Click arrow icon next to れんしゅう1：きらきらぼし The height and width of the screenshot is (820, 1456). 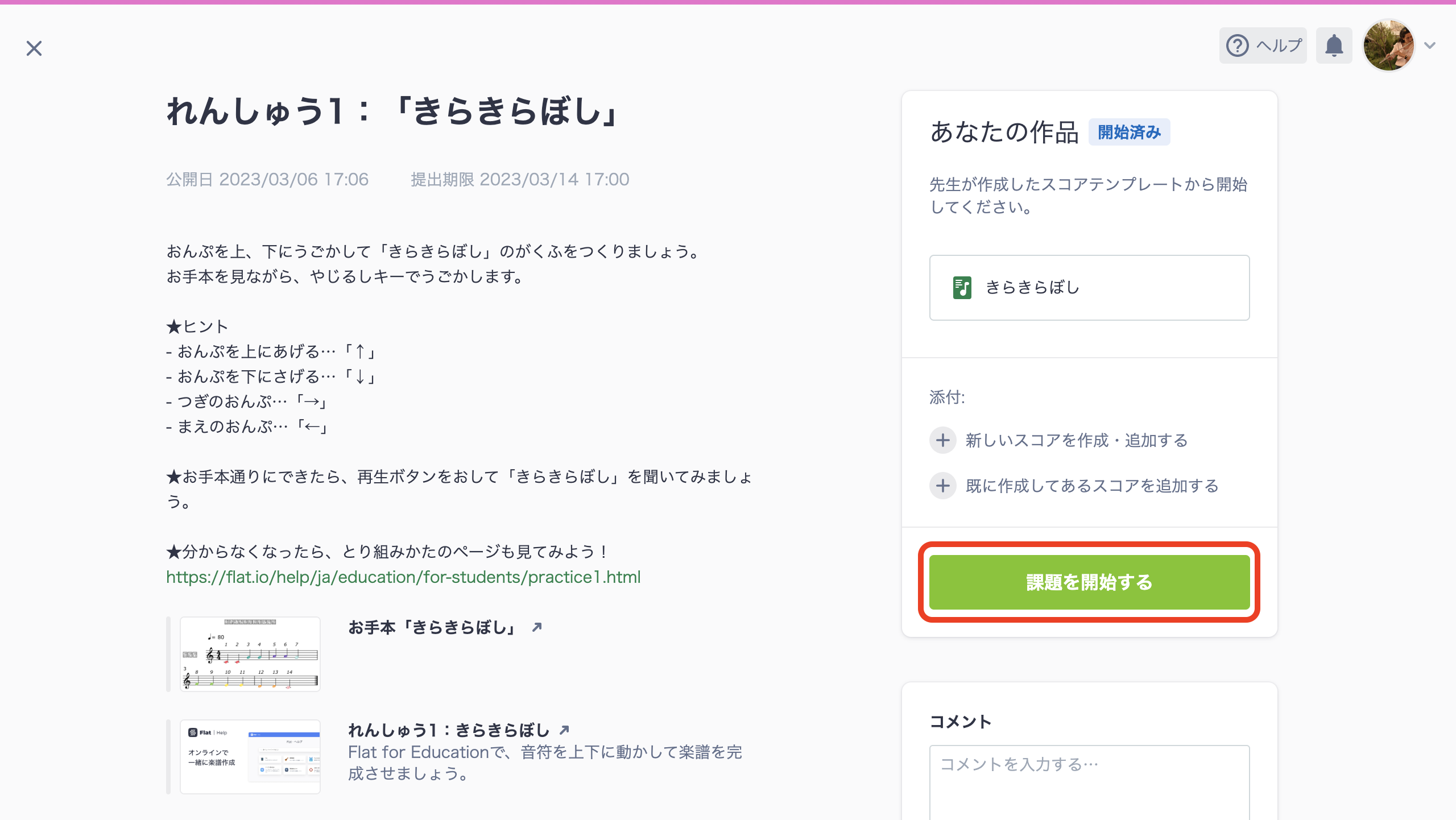click(x=564, y=730)
